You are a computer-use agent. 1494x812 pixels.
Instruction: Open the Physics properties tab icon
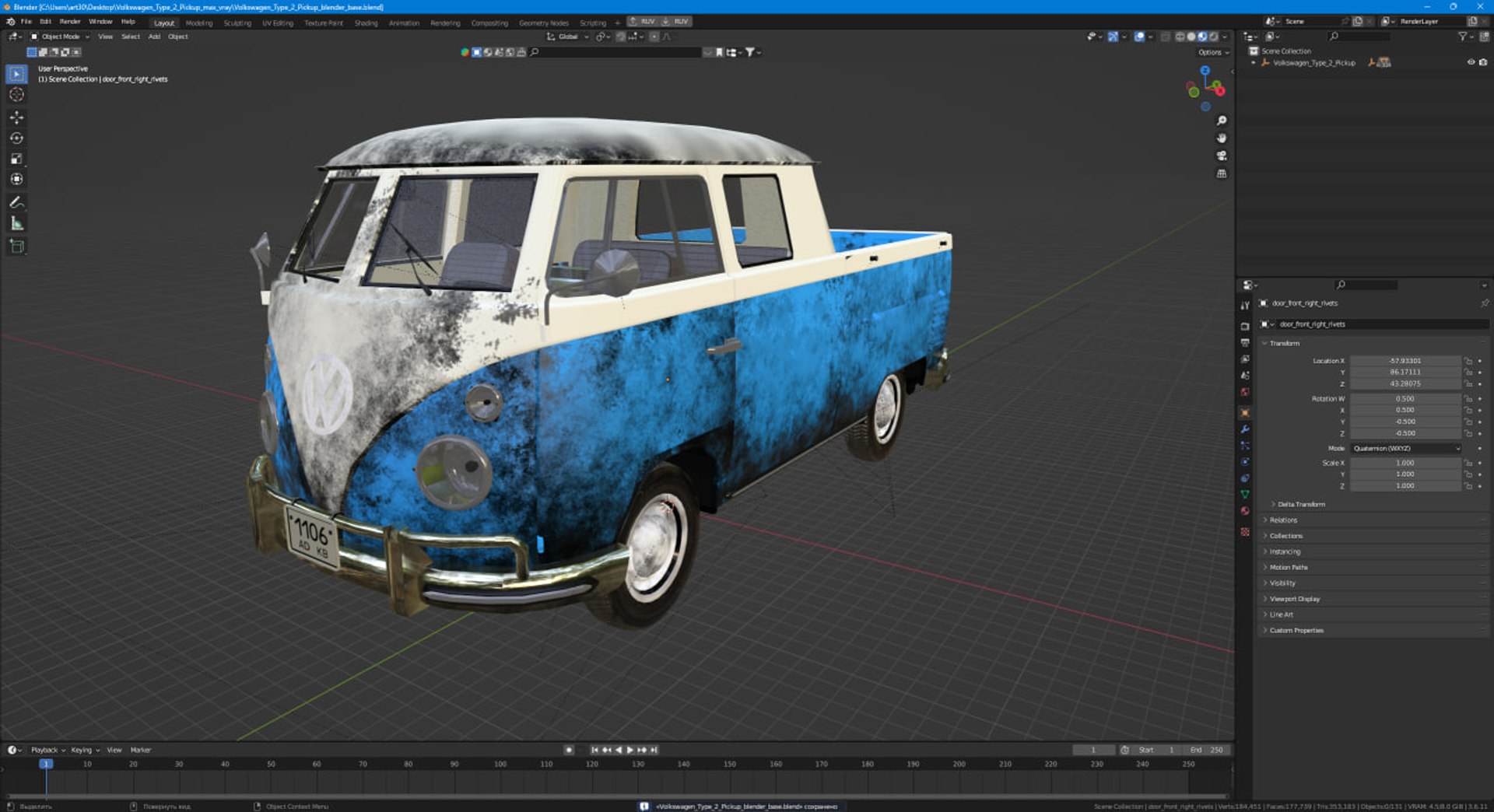[x=1245, y=462]
